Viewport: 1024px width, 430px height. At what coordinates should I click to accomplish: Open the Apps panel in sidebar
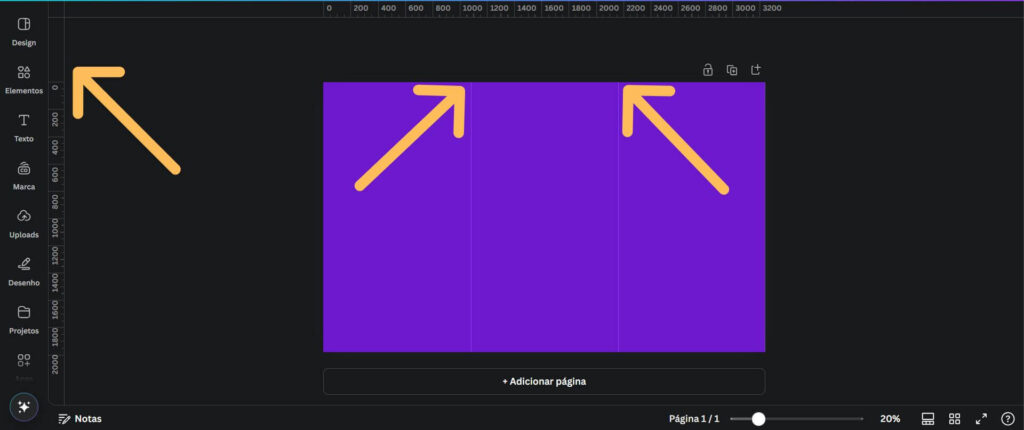24,364
